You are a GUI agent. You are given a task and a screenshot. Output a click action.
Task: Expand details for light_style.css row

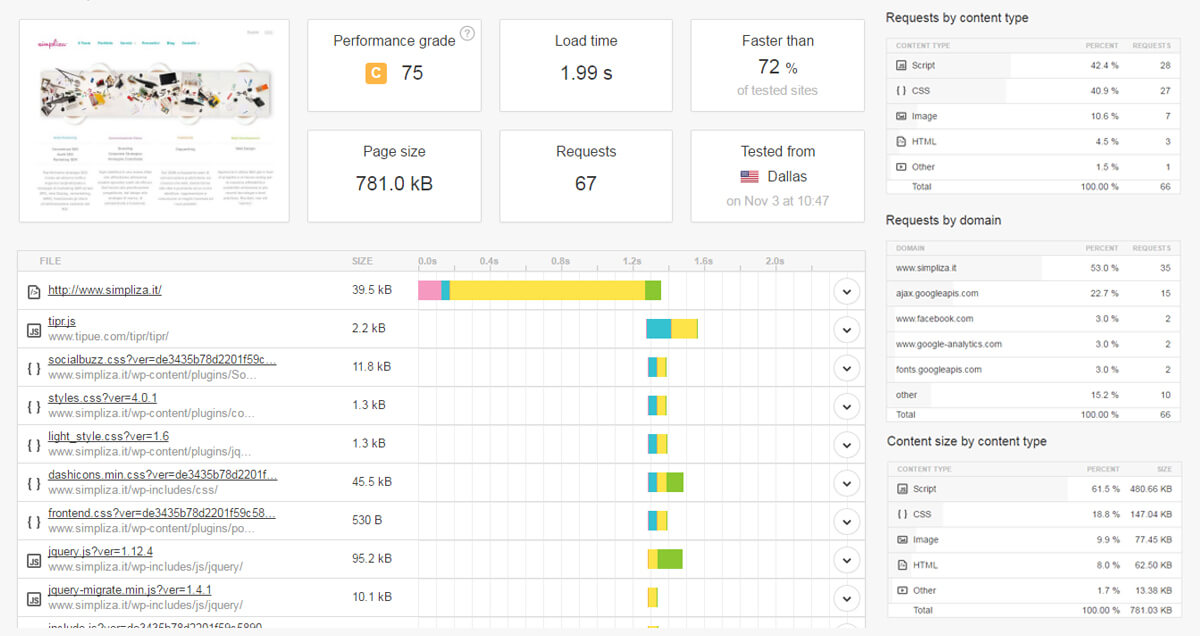(x=846, y=444)
